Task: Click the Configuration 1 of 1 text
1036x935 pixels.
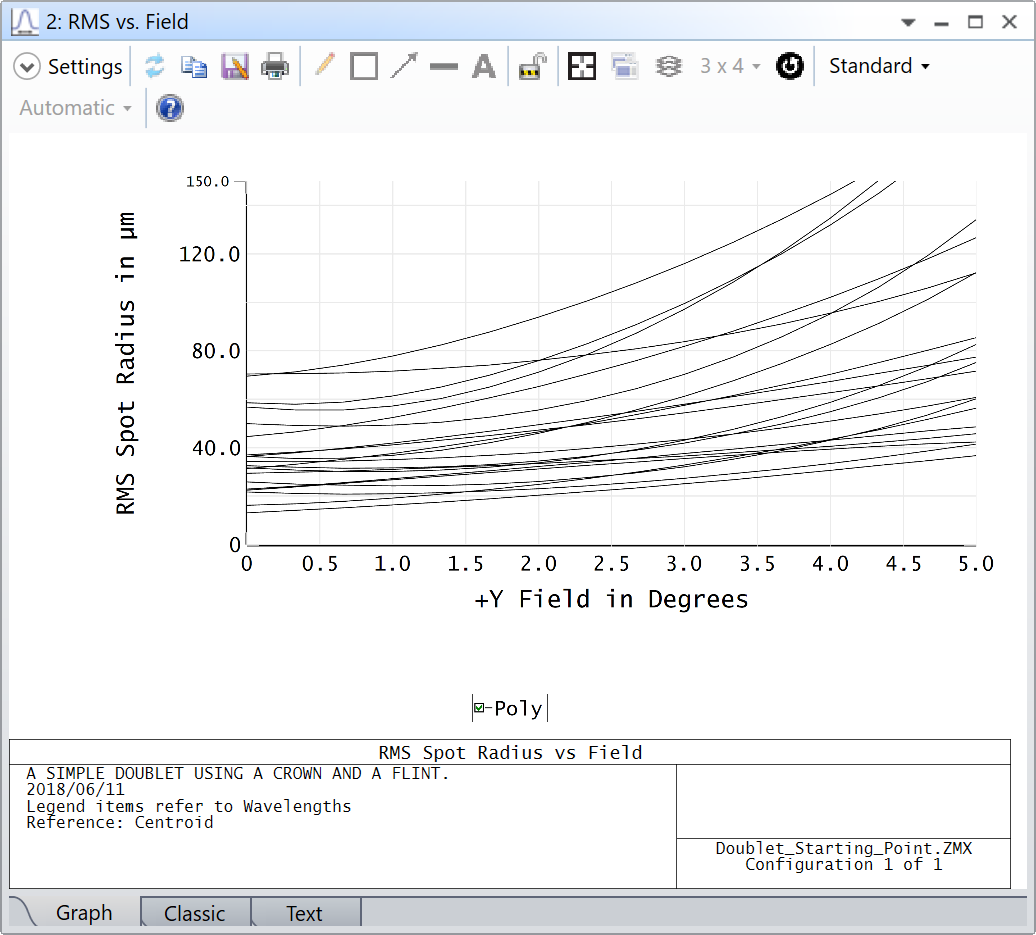Action: coord(844,864)
